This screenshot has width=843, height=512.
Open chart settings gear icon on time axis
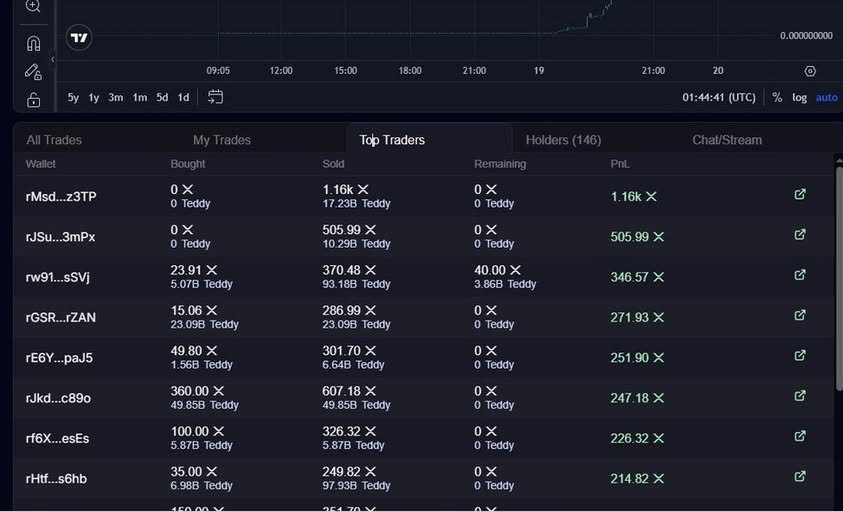(810, 71)
